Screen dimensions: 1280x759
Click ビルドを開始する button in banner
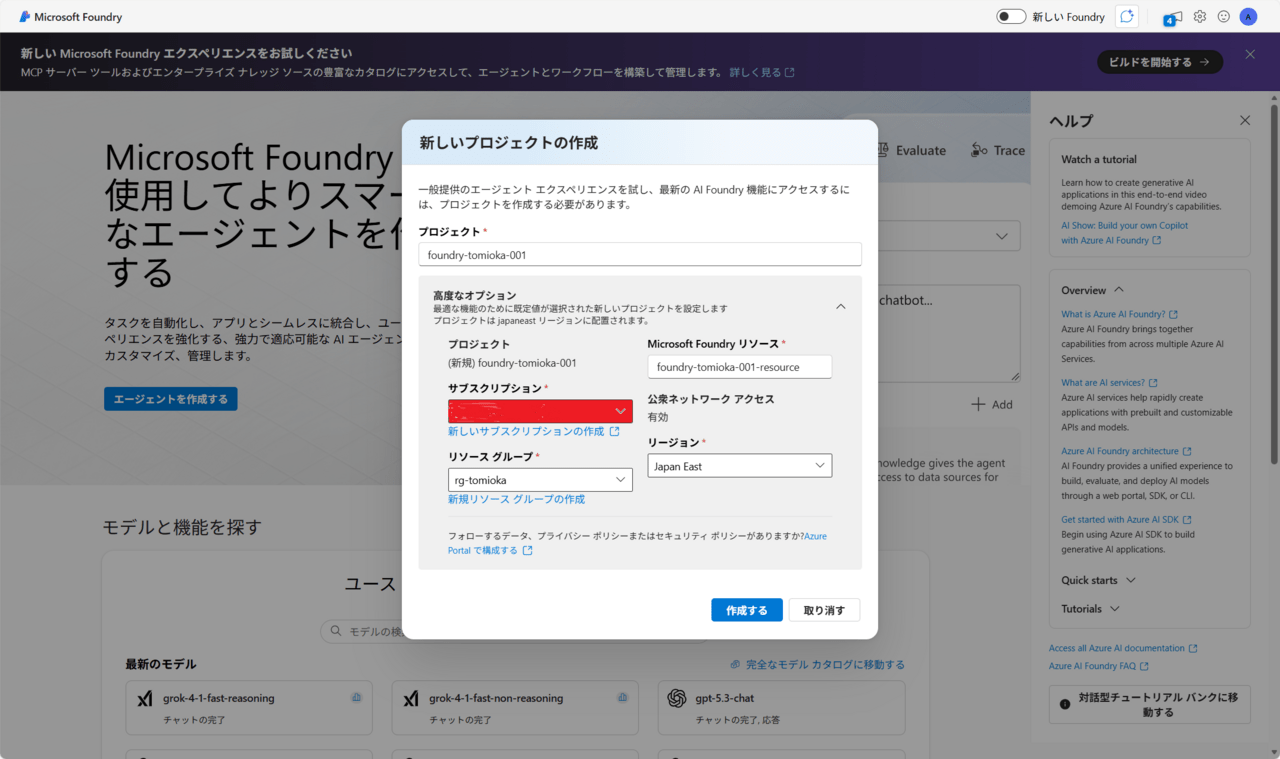coord(1159,62)
